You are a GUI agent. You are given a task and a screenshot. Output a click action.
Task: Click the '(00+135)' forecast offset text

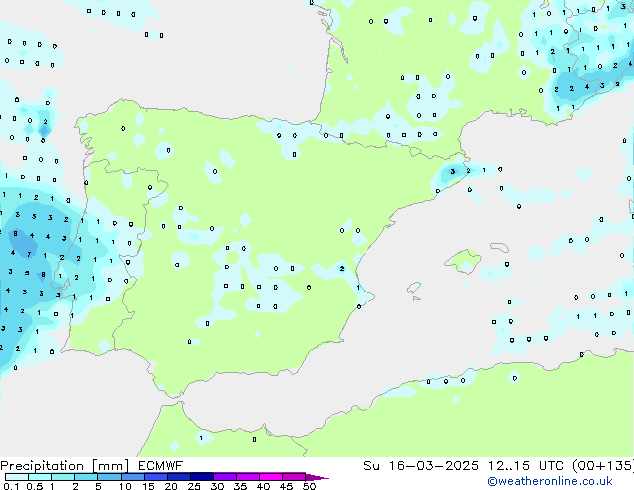coord(603,466)
